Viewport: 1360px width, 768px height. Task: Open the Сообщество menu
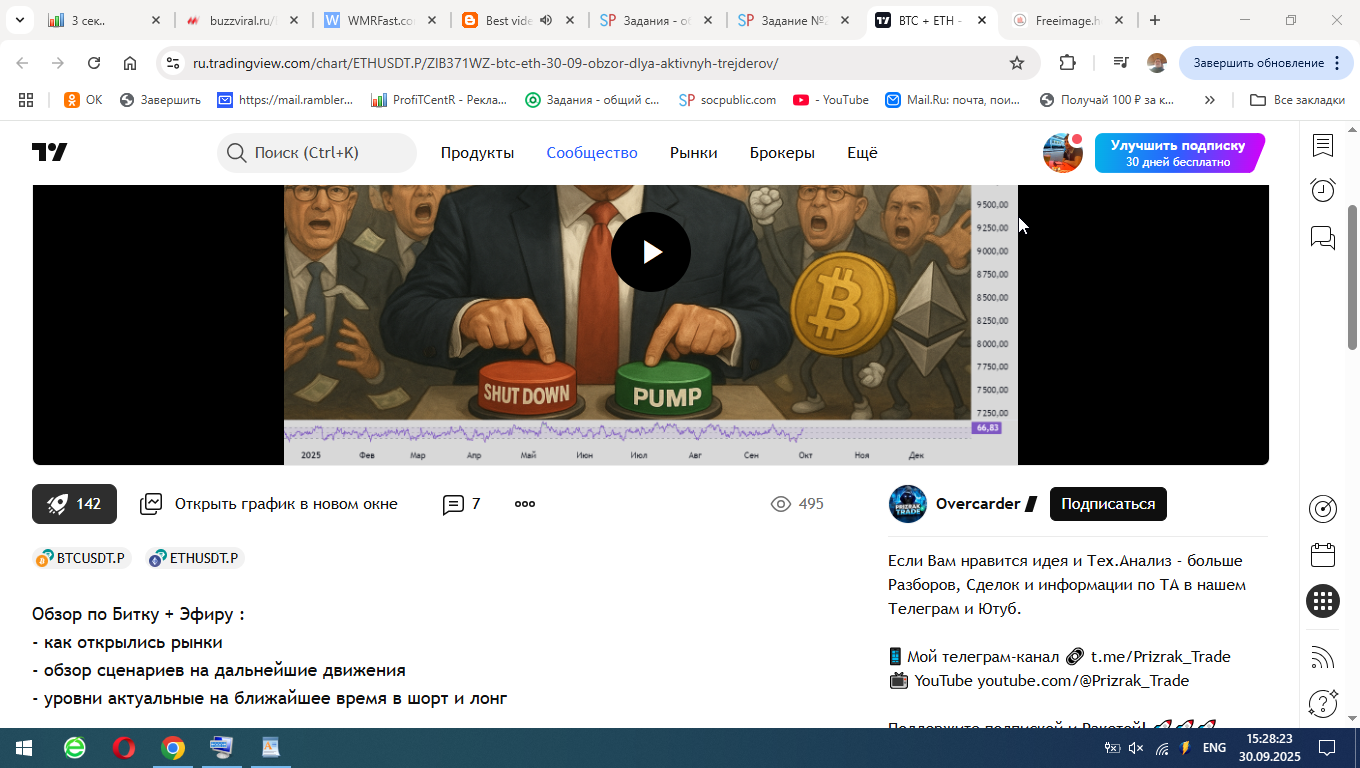coord(592,153)
